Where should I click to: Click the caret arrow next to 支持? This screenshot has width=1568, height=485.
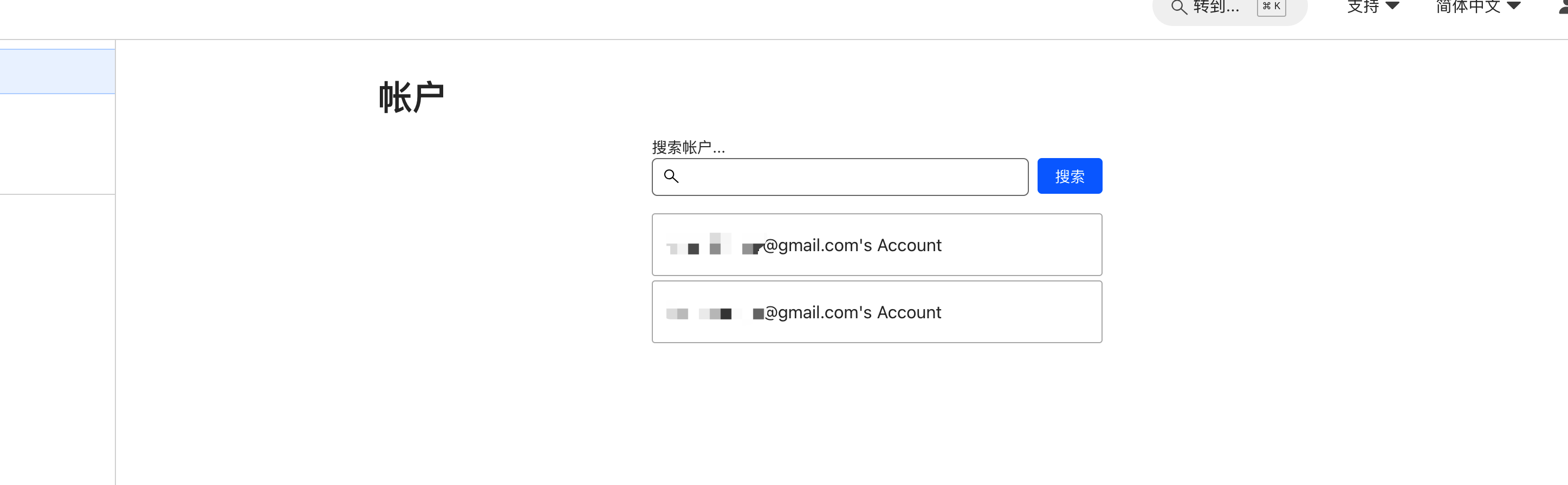pos(1392,6)
